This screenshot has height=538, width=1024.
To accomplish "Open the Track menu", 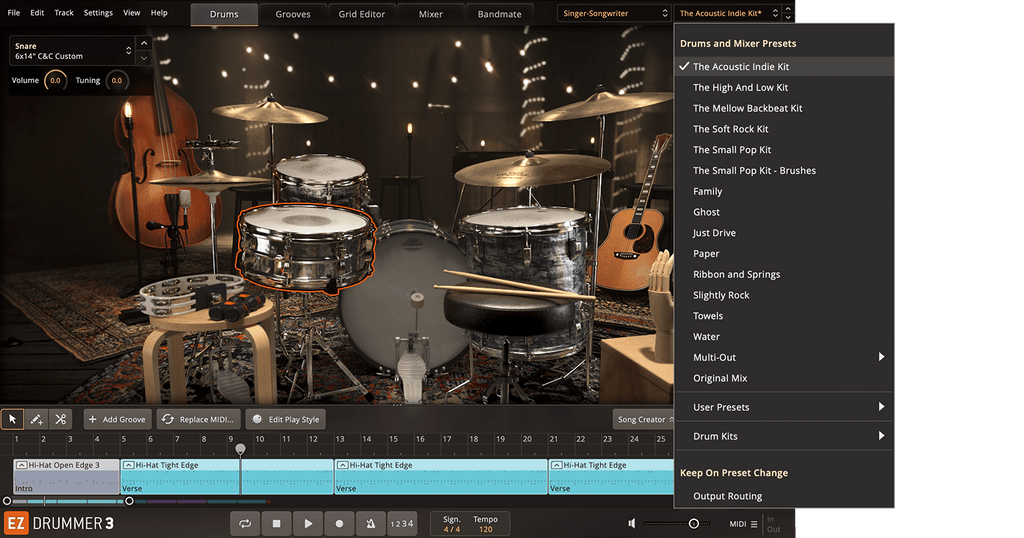I will (64, 12).
